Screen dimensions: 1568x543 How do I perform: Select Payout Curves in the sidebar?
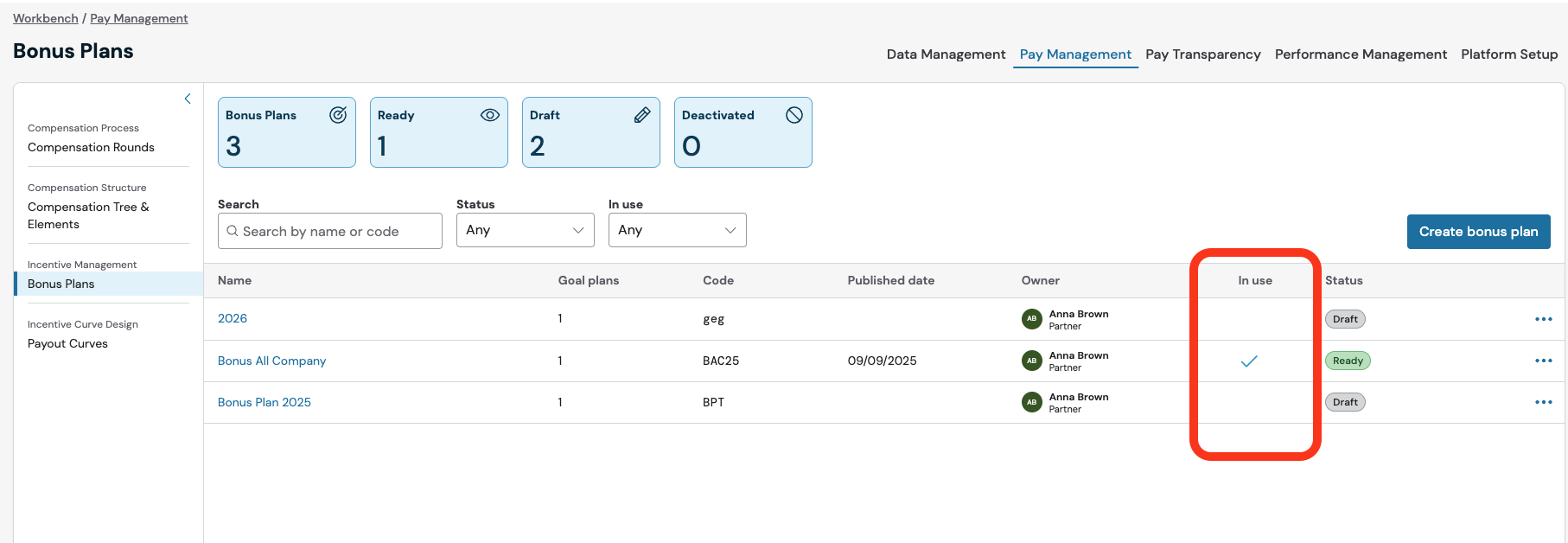click(67, 343)
